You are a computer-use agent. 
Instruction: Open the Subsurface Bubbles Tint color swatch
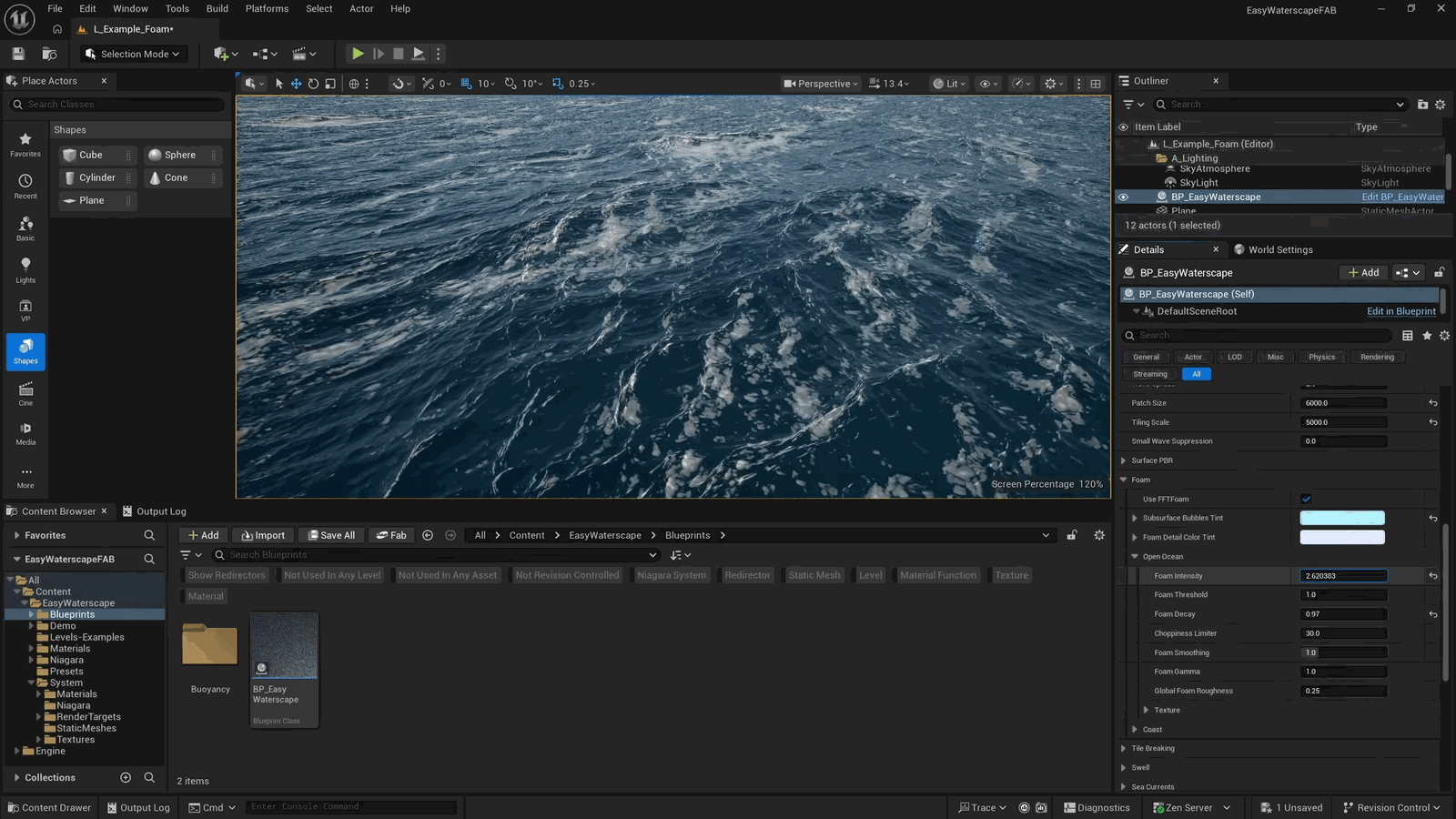pos(1342,518)
